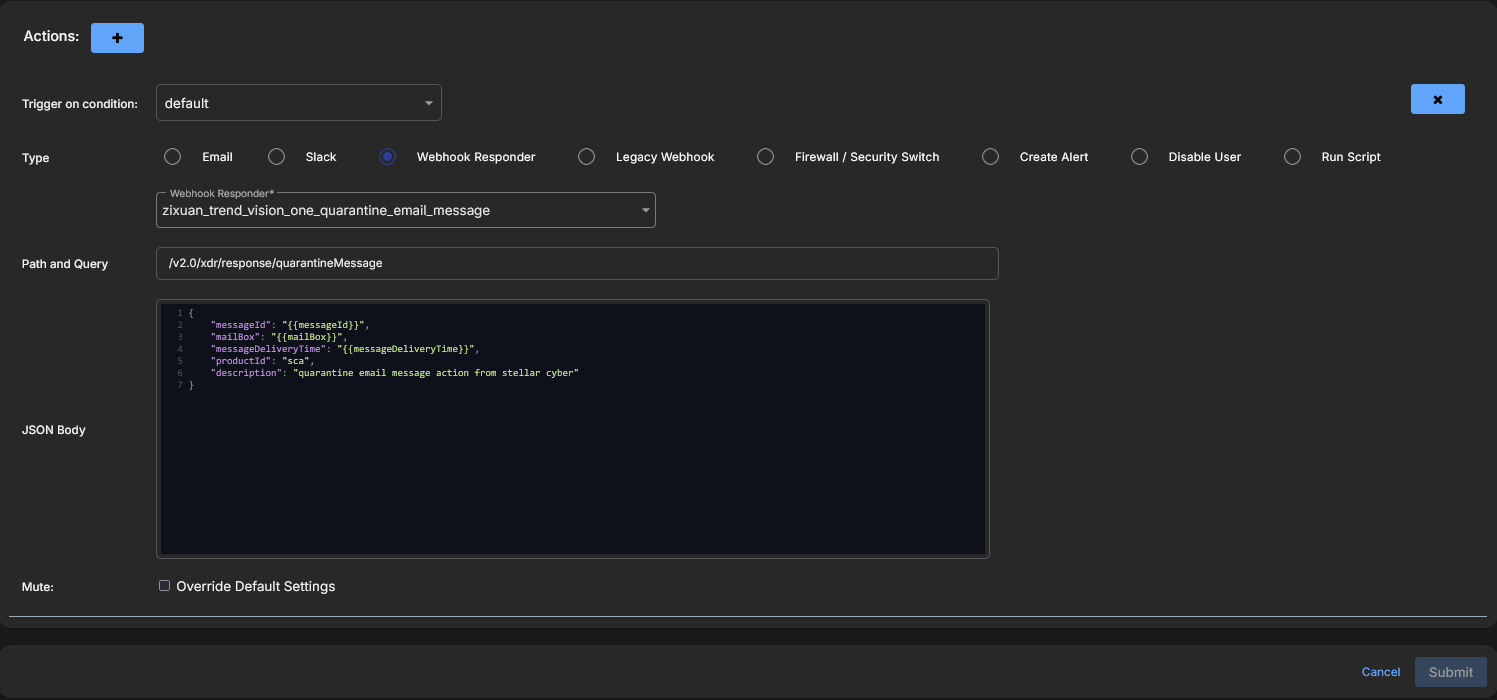Click the arrow on the default condition selector
The width and height of the screenshot is (1497, 700).
click(x=428, y=103)
